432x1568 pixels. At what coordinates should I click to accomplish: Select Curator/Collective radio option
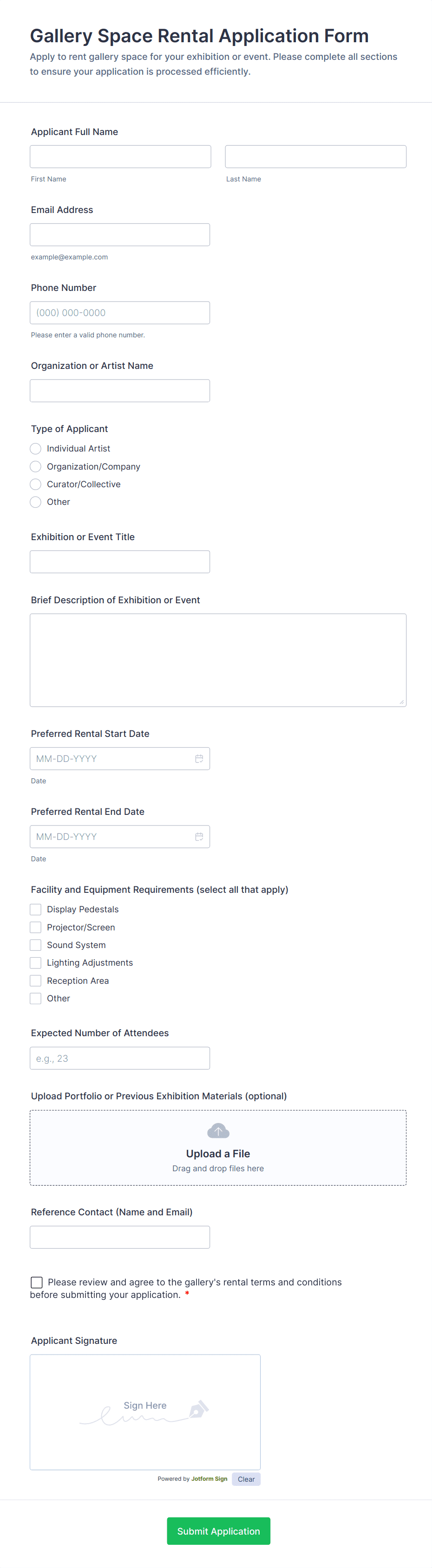point(36,484)
